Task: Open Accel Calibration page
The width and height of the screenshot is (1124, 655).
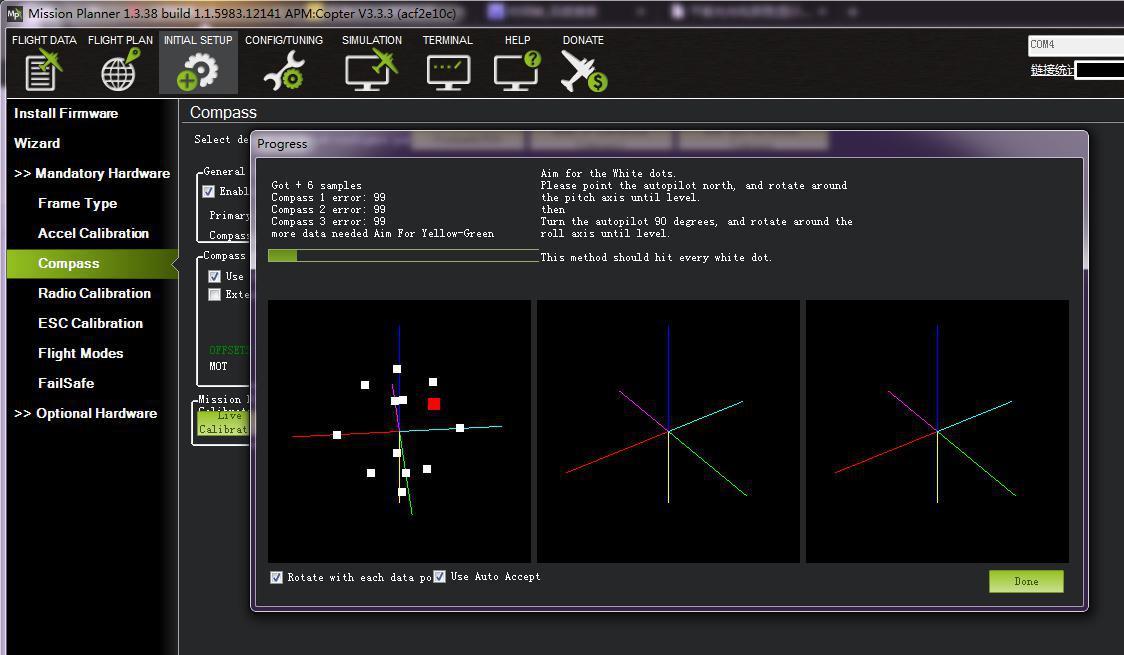Action: [x=93, y=234]
